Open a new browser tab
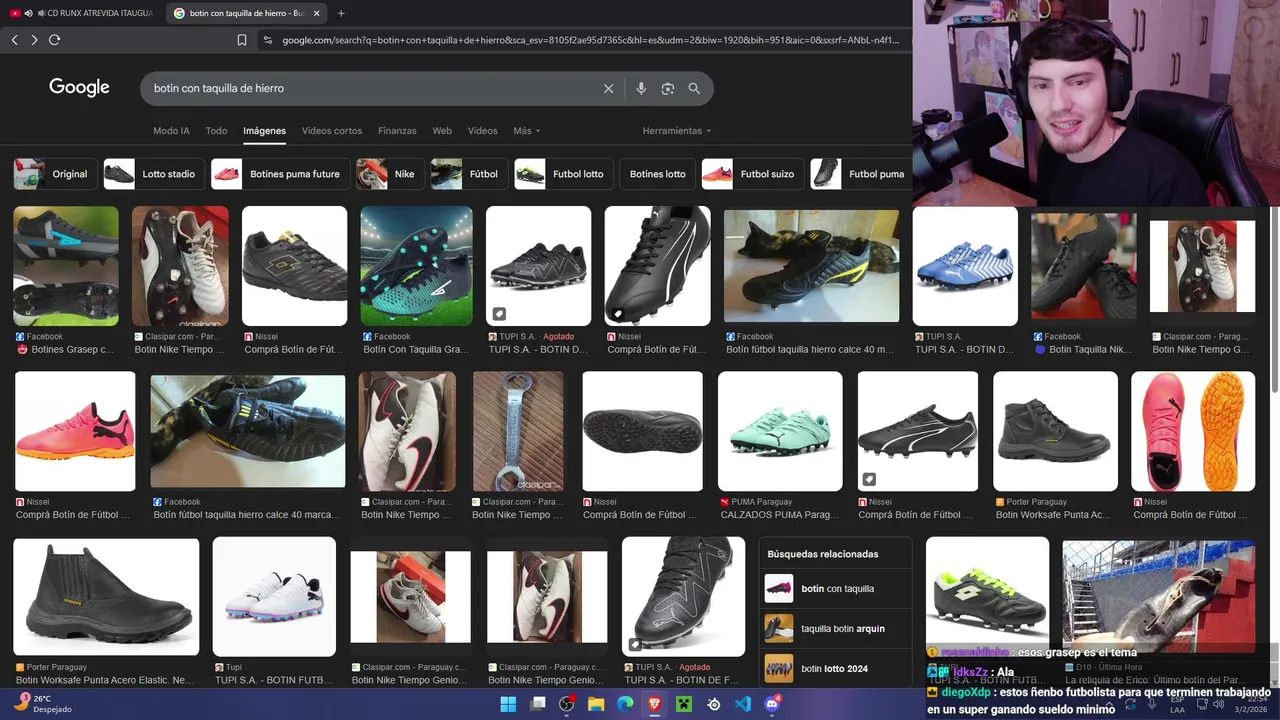 coord(341,13)
